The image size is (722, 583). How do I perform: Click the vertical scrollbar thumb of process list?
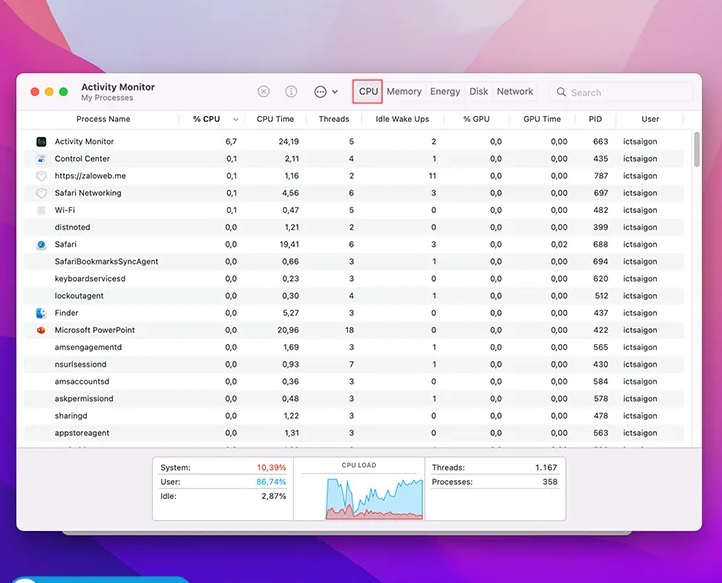coord(697,149)
